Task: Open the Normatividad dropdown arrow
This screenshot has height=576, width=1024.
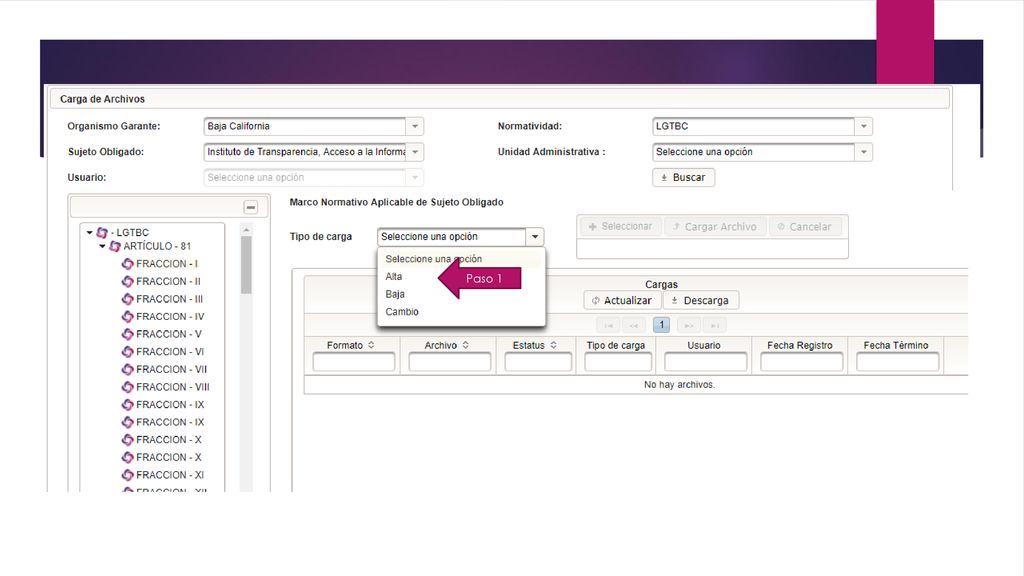Action: (863, 126)
